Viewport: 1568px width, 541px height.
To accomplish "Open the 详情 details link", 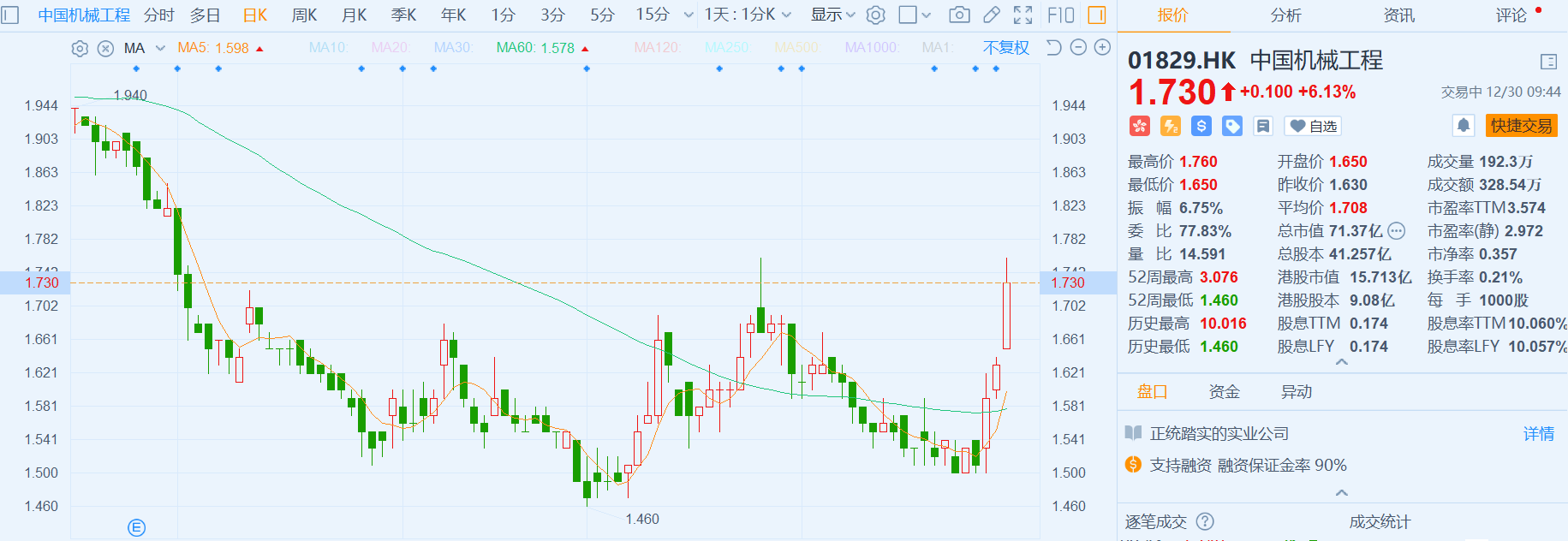I will click(x=1539, y=434).
